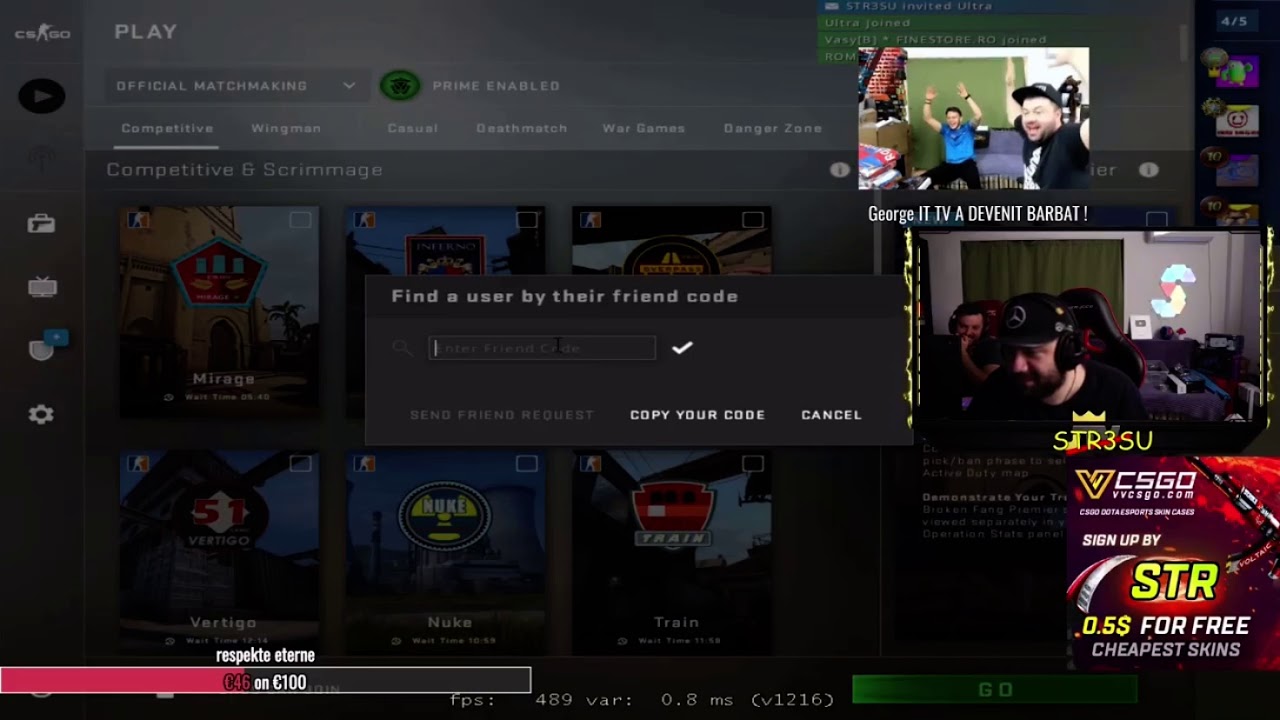Open the settings gear icon
The height and width of the screenshot is (720, 1280).
point(41,414)
